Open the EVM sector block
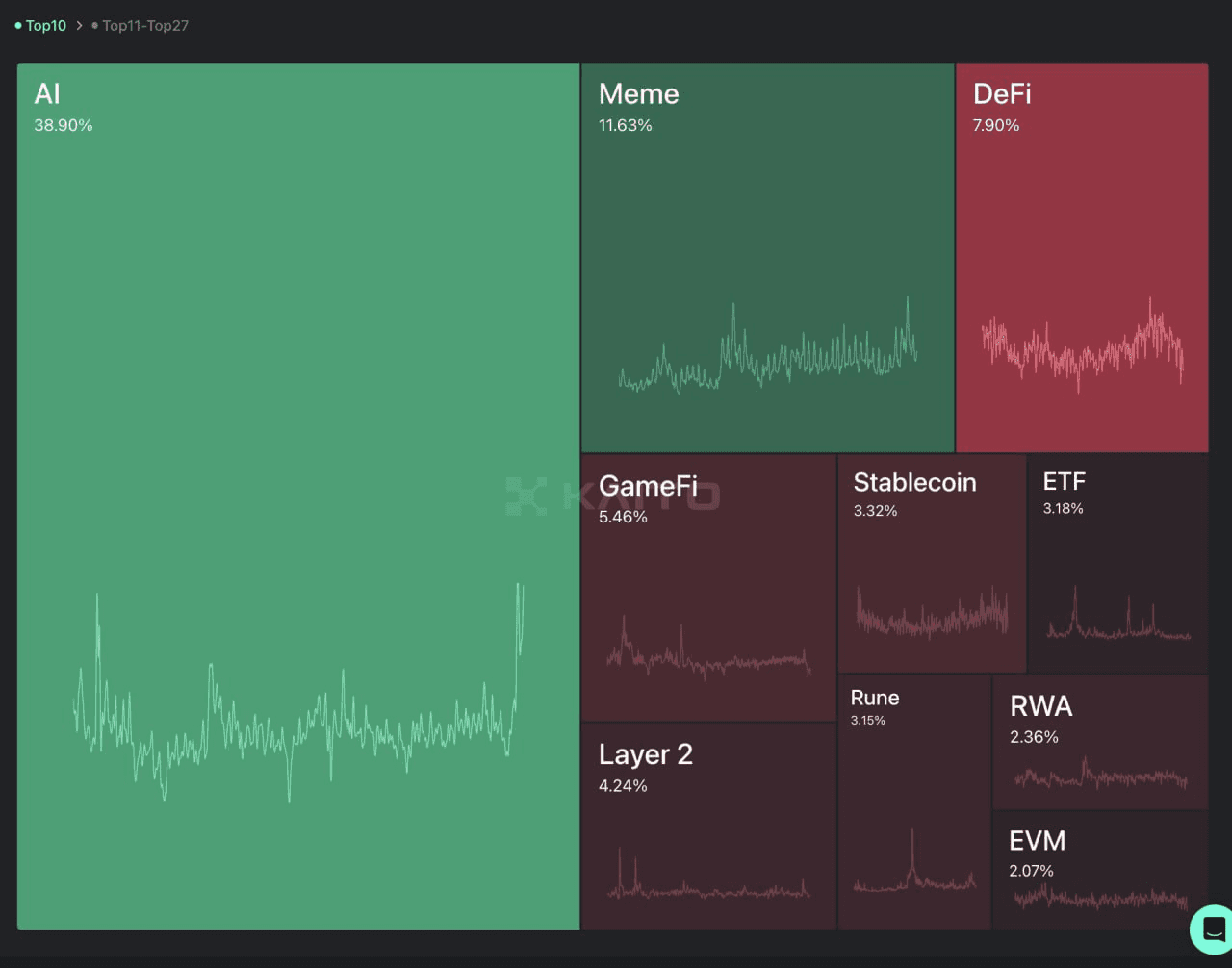 pyautogui.click(x=1100, y=870)
